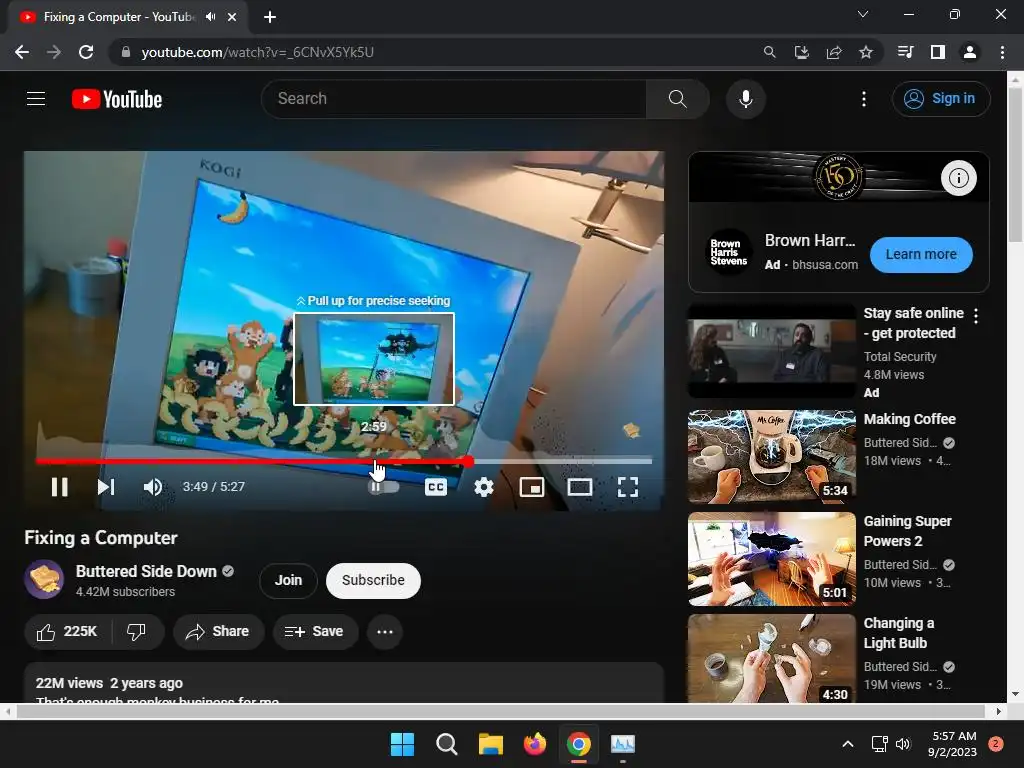The image size is (1024, 768).
Task: Open the ad info icon
Action: 958,178
